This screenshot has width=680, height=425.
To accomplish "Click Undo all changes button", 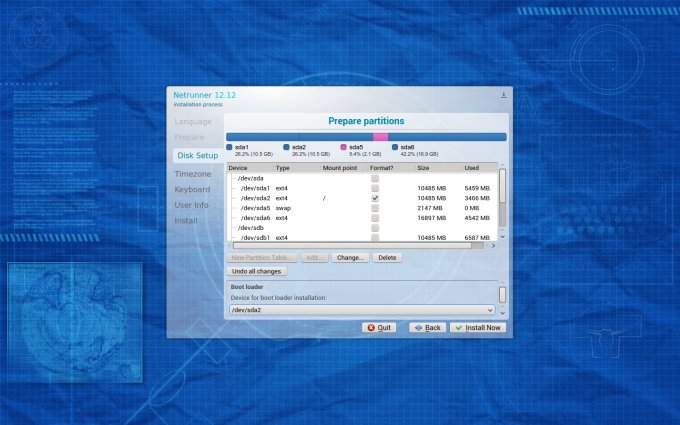I will pos(258,271).
